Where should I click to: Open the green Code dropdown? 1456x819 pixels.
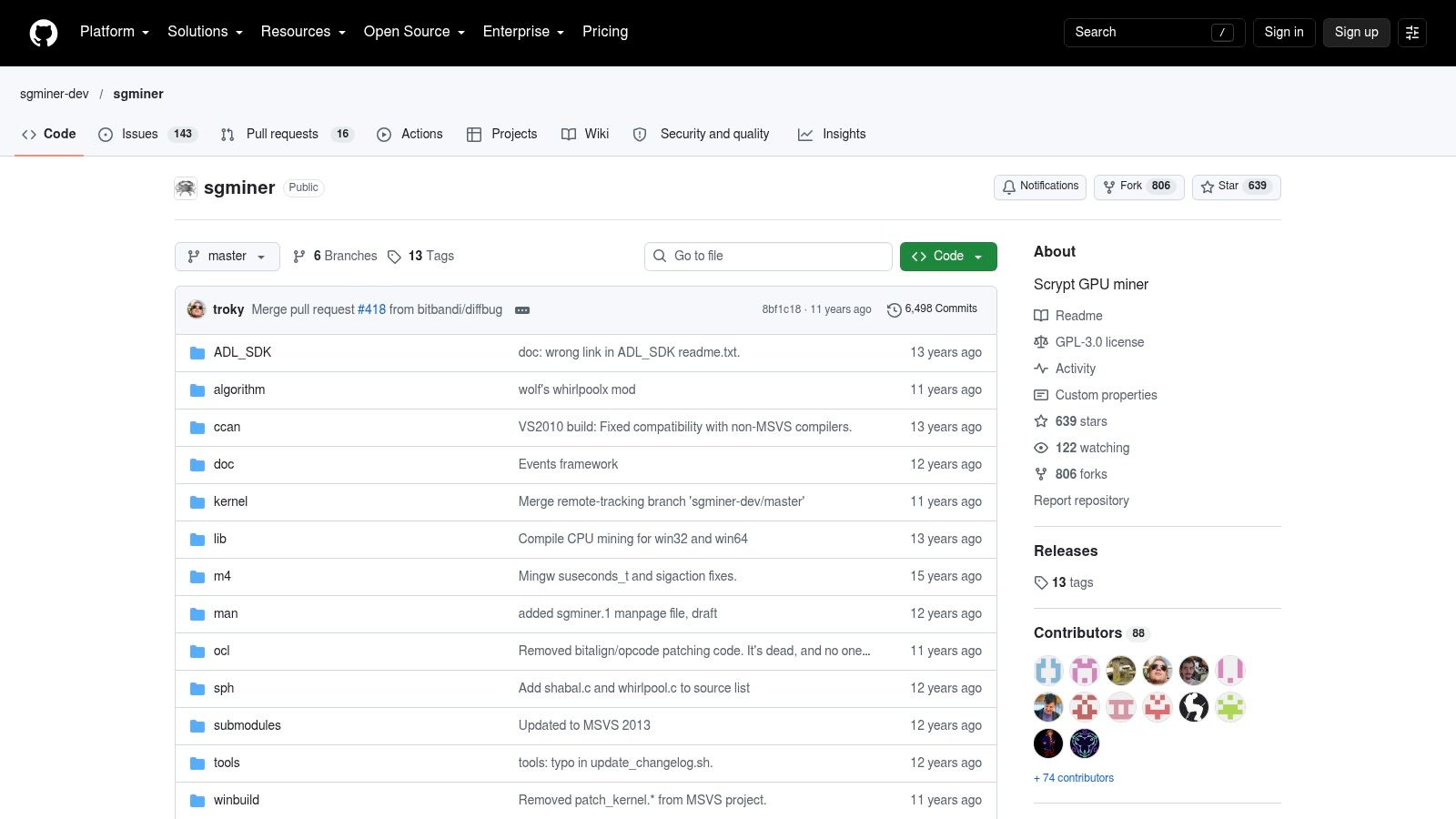tap(948, 257)
